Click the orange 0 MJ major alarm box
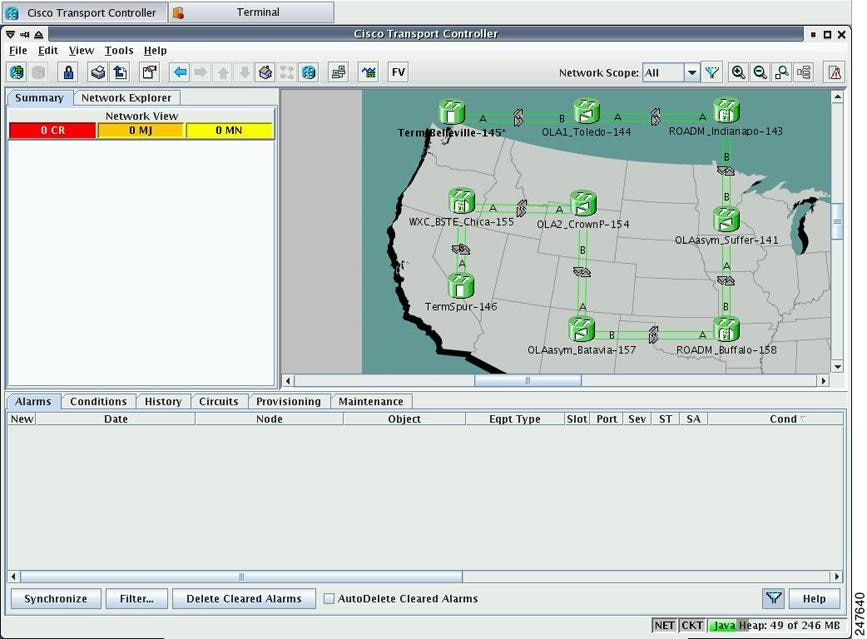 [140, 130]
